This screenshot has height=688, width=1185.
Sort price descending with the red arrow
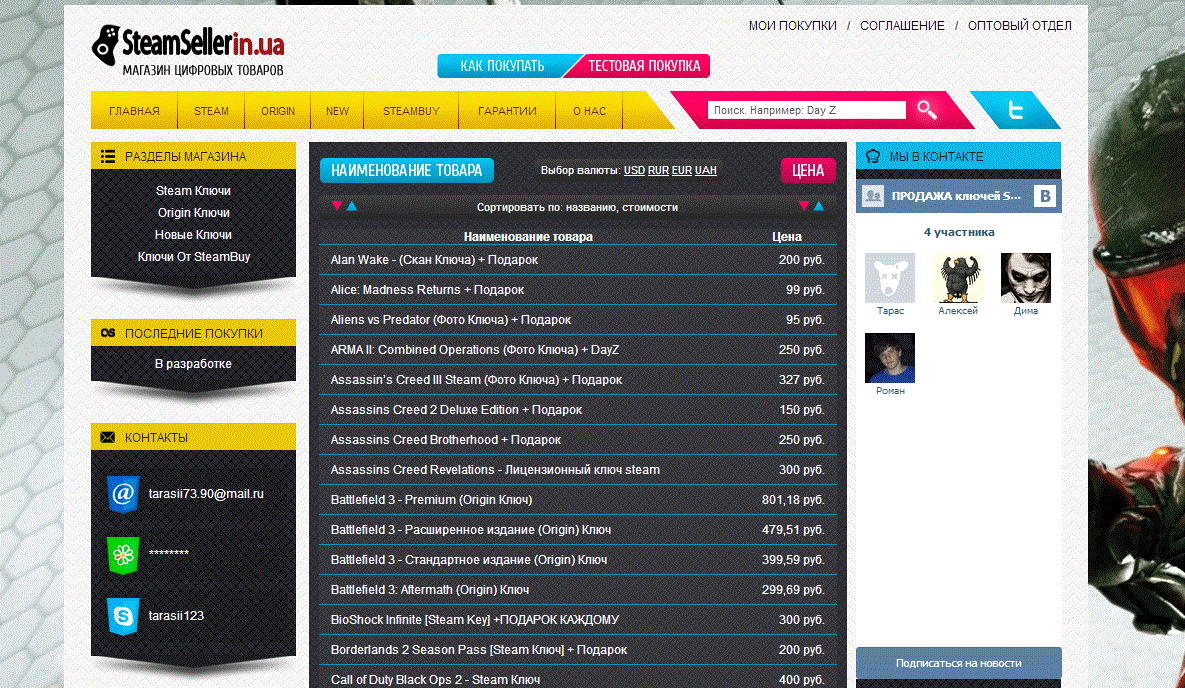click(x=804, y=206)
